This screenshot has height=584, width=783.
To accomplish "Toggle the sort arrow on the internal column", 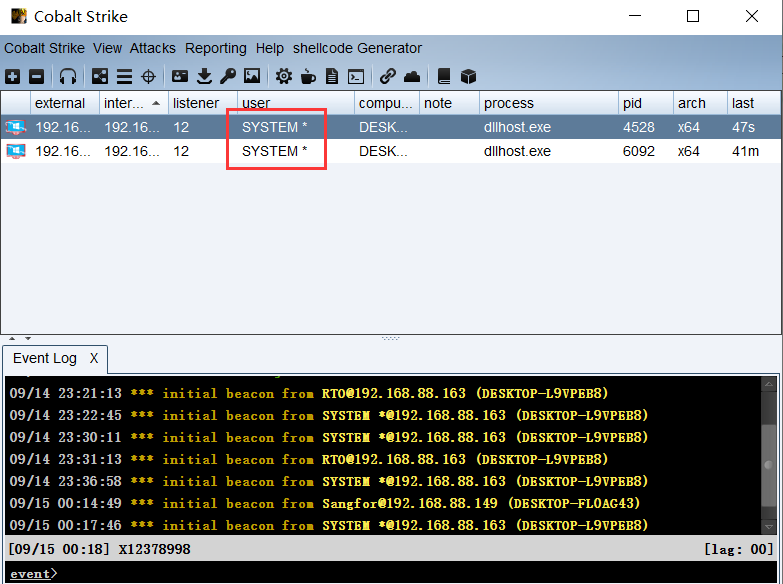I will [156, 103].
